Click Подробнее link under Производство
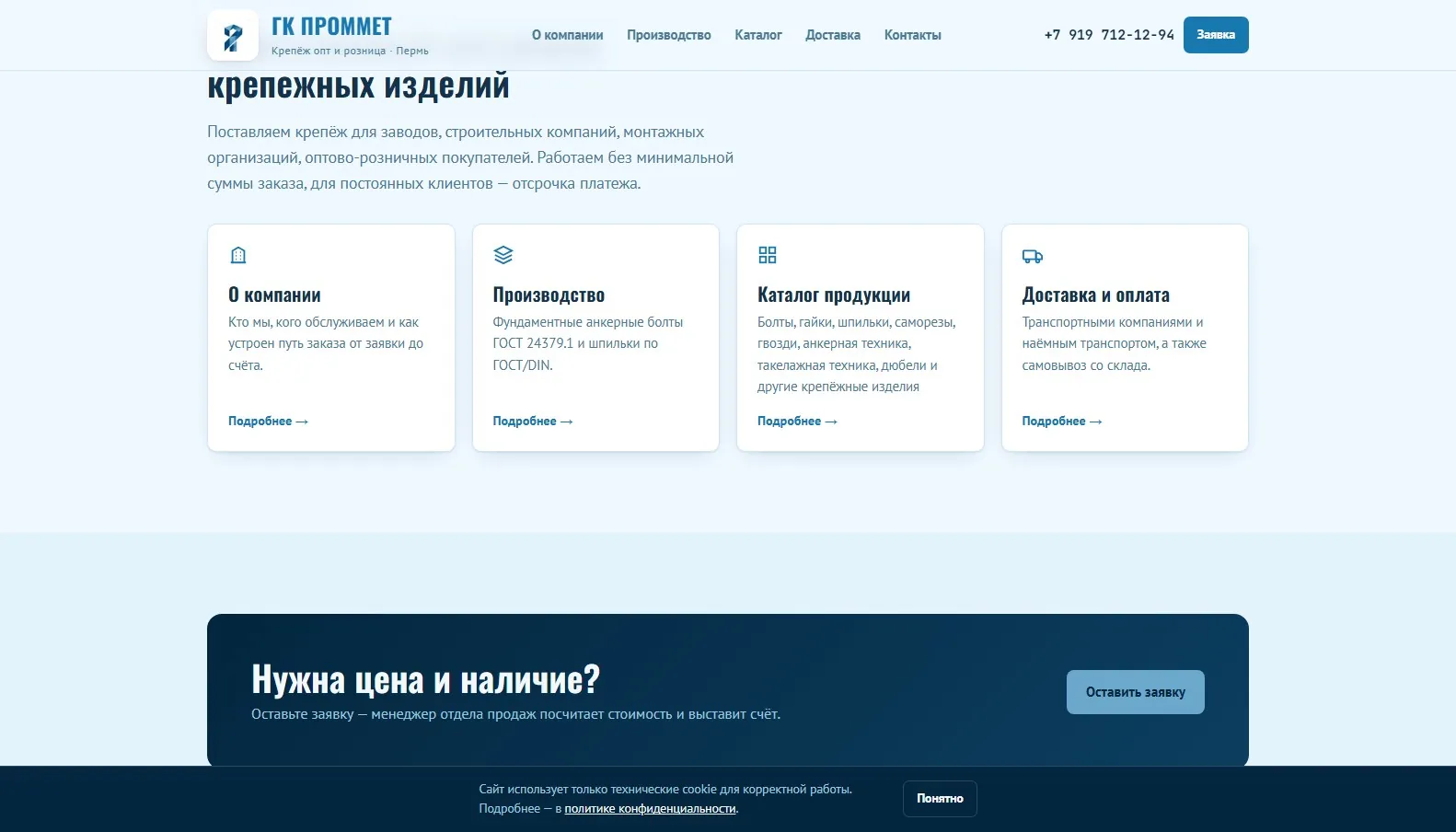This screenshot has width=1456, height=832. pyautogui.click(x=533, y=421)
